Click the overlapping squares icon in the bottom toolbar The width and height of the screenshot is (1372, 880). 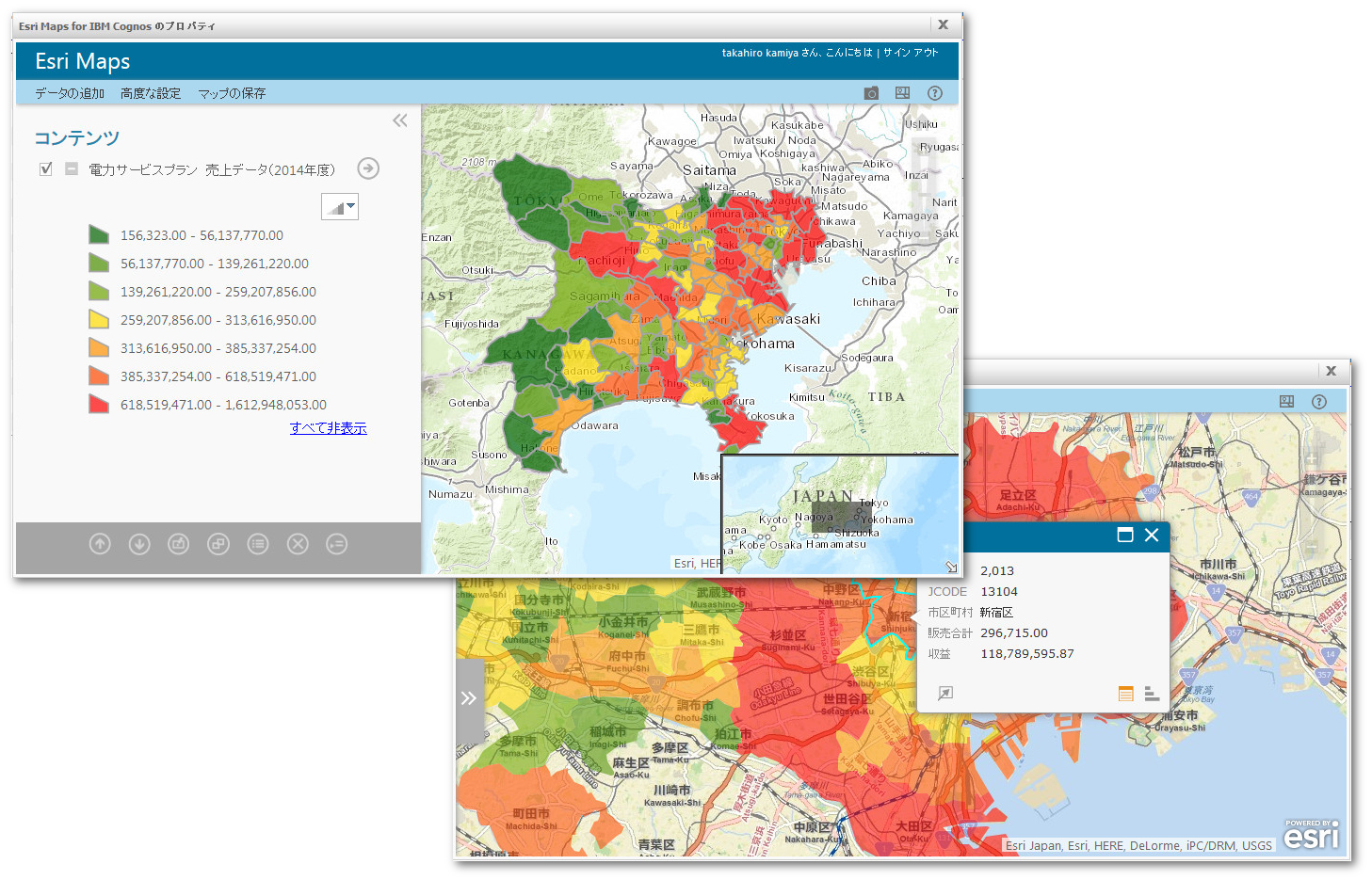pyautogui.click(x=218, y=544)
